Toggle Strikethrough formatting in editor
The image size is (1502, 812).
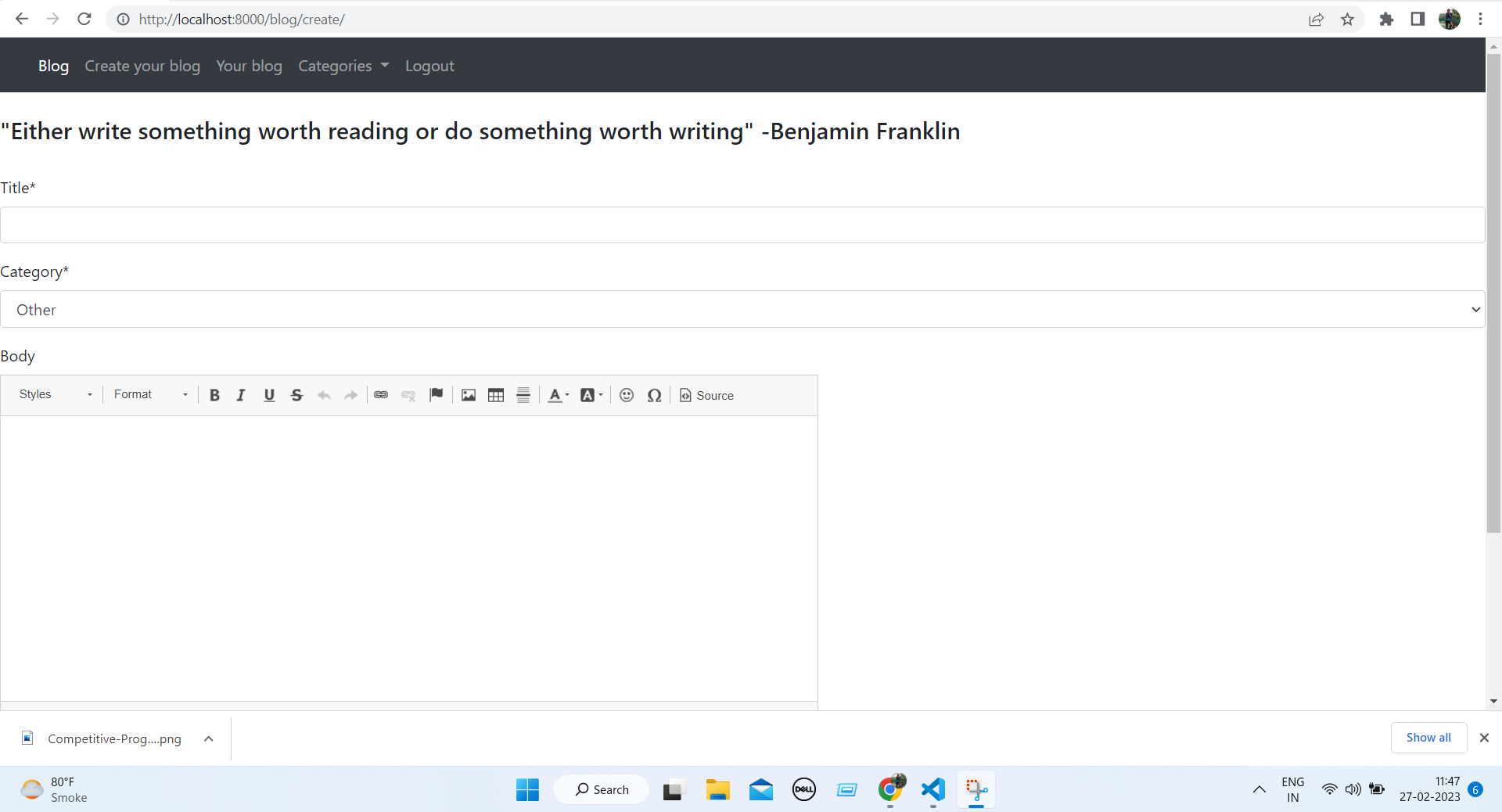296,395
